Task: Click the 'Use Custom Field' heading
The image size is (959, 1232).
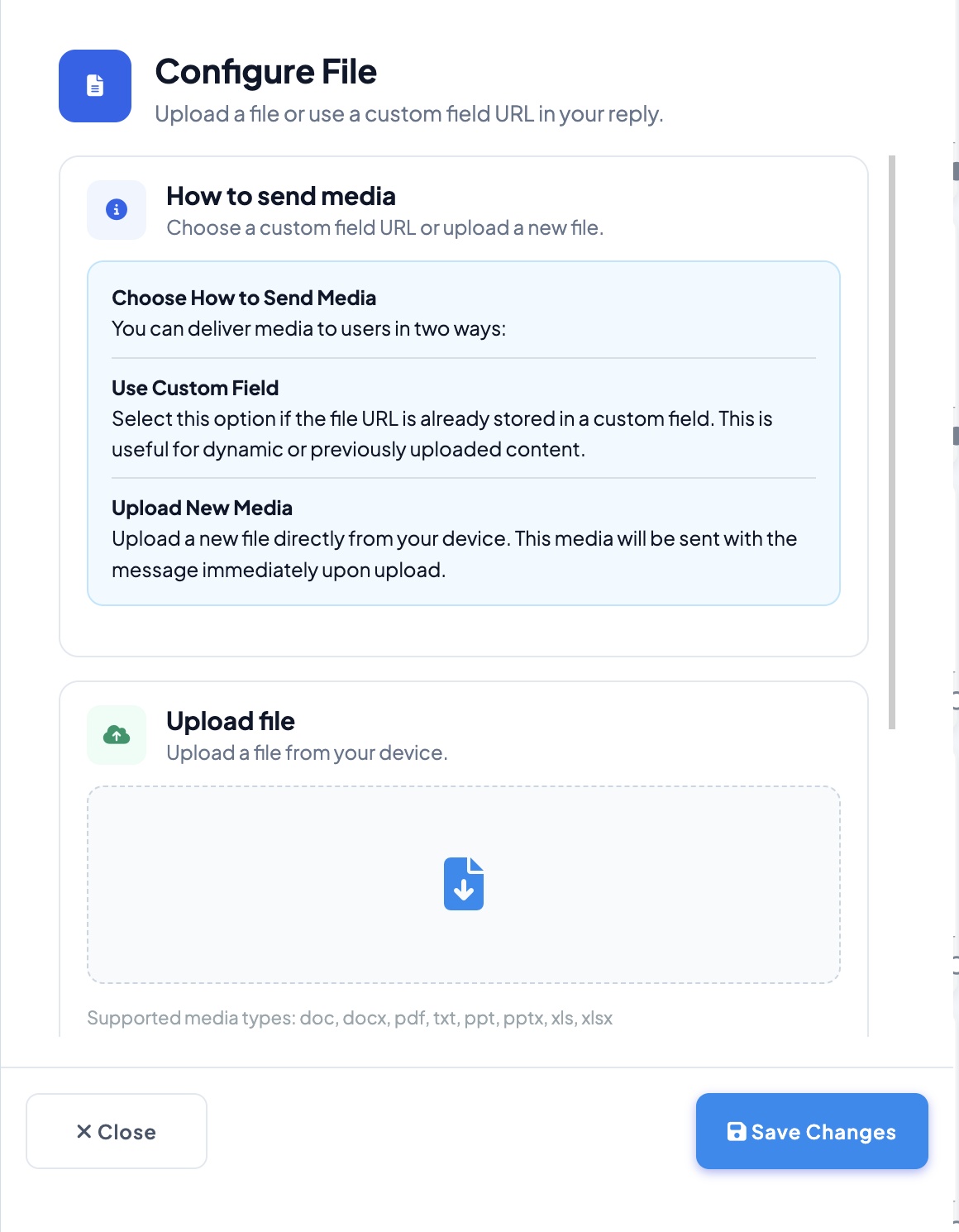Action: 195,388
